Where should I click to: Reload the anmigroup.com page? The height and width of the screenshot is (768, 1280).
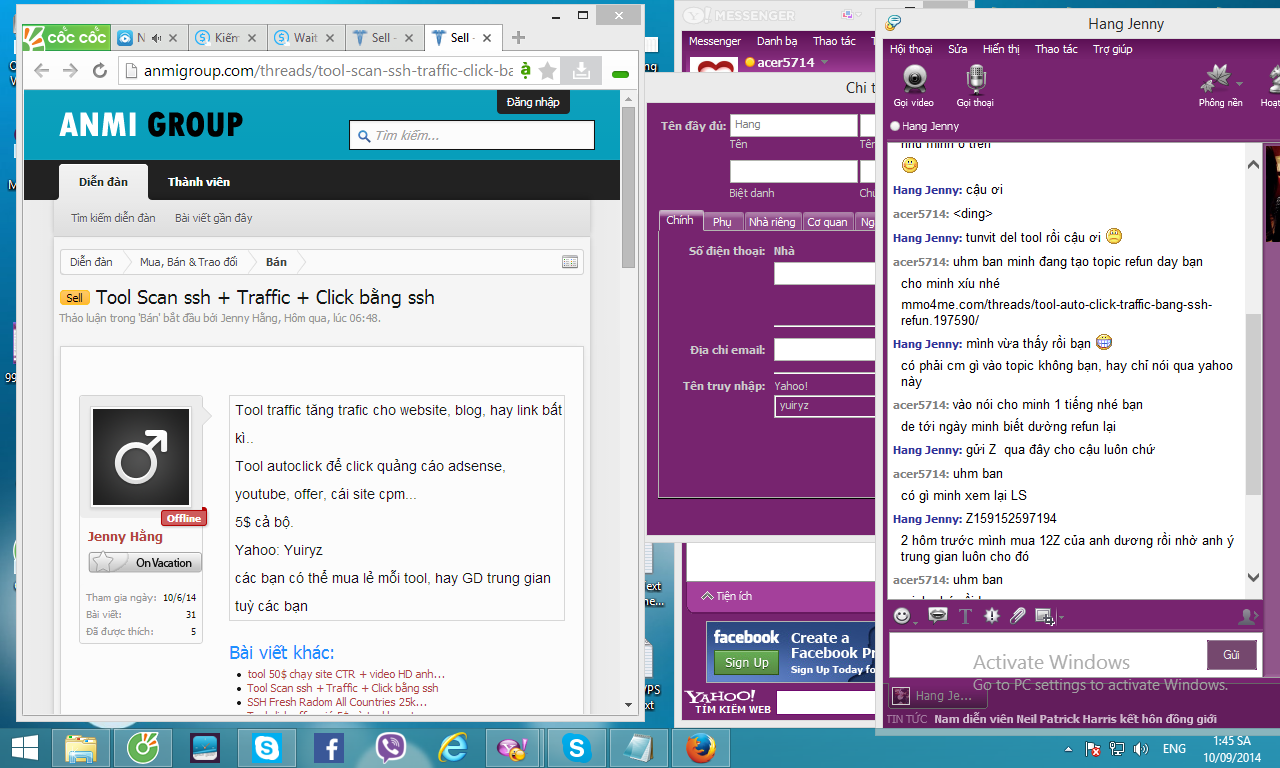[x=99, y=70]
